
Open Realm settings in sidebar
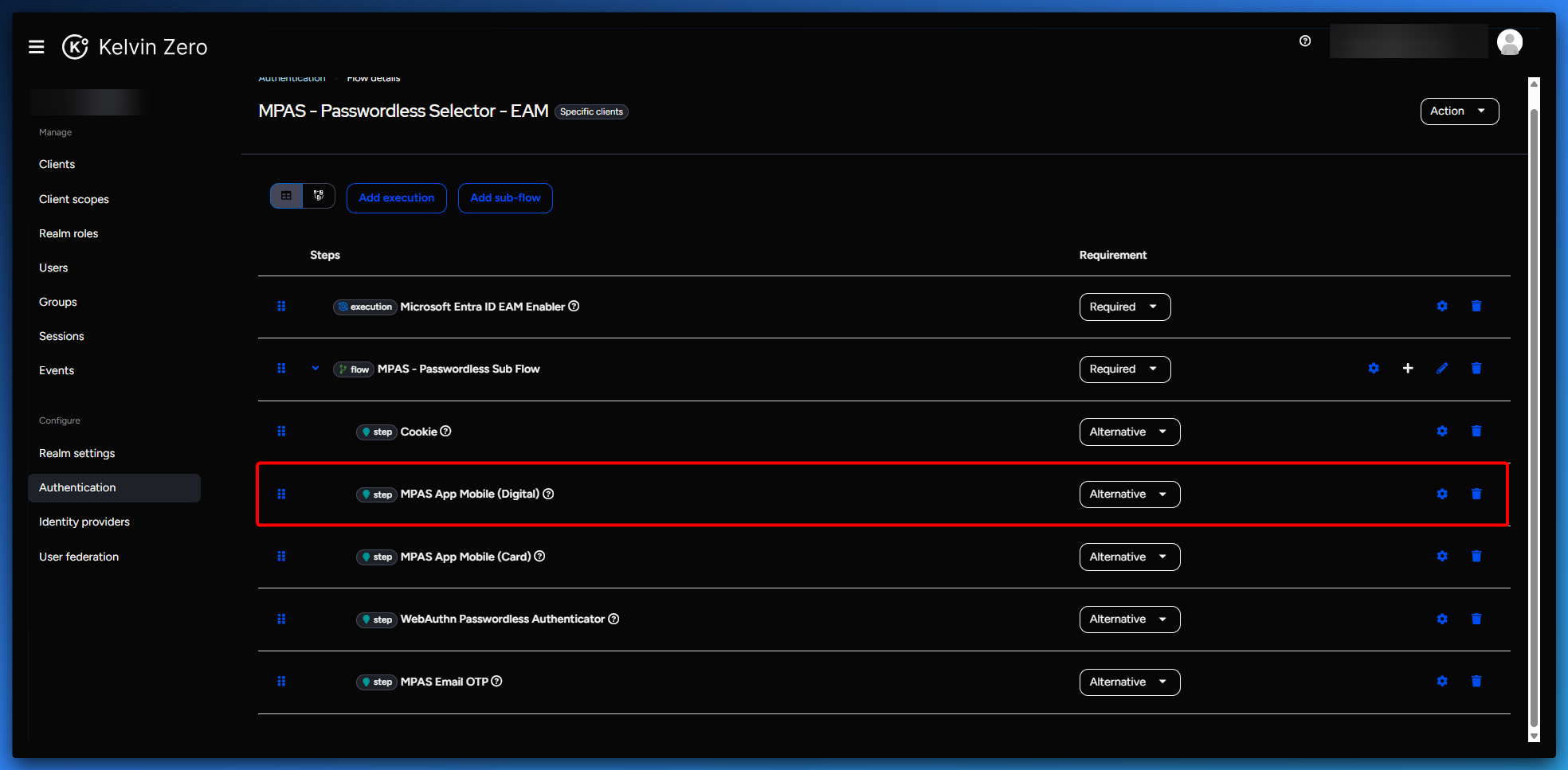coord(76,454)
